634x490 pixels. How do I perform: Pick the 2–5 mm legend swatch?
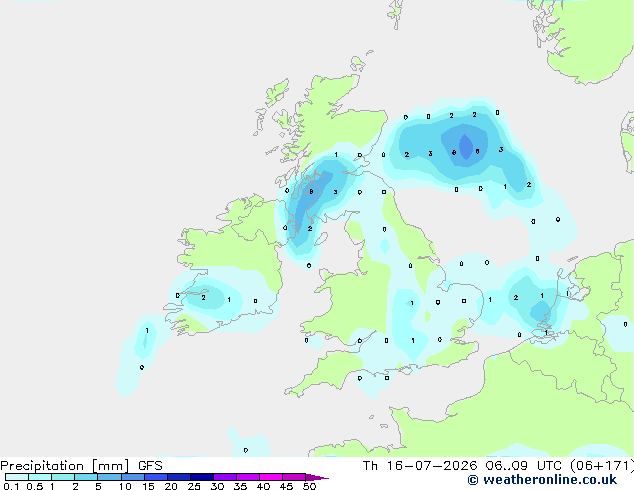(x=86, y=477)
